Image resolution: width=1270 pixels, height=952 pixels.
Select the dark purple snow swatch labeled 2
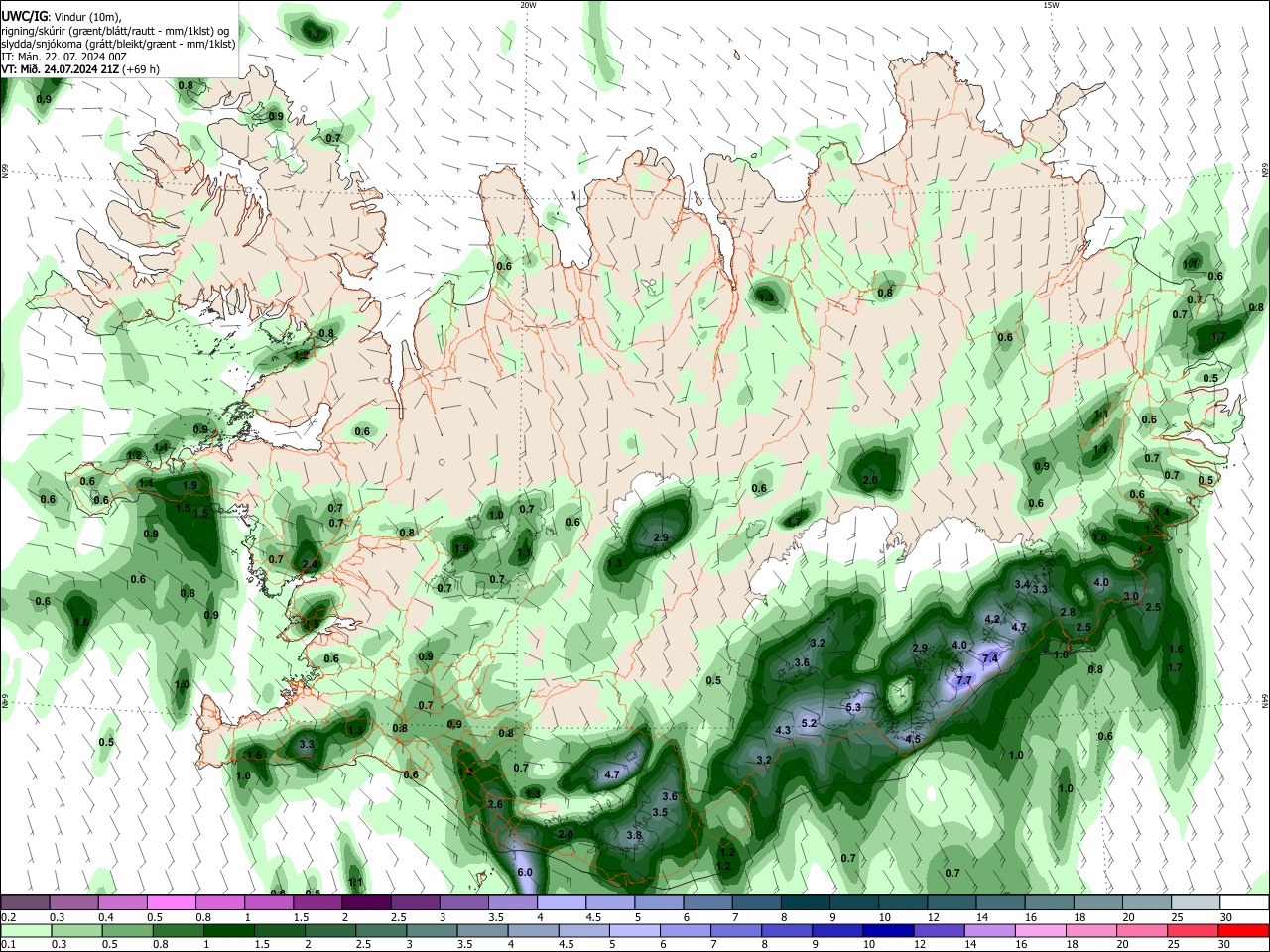(365, 902)
